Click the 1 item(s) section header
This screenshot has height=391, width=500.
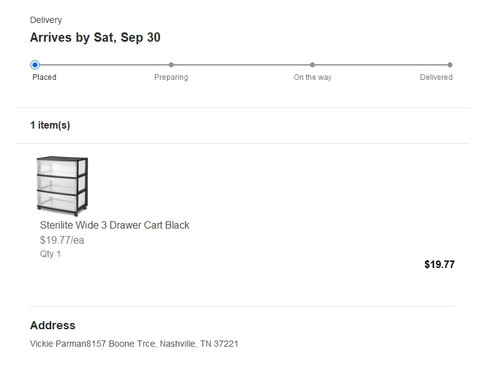tap(50, 125)
